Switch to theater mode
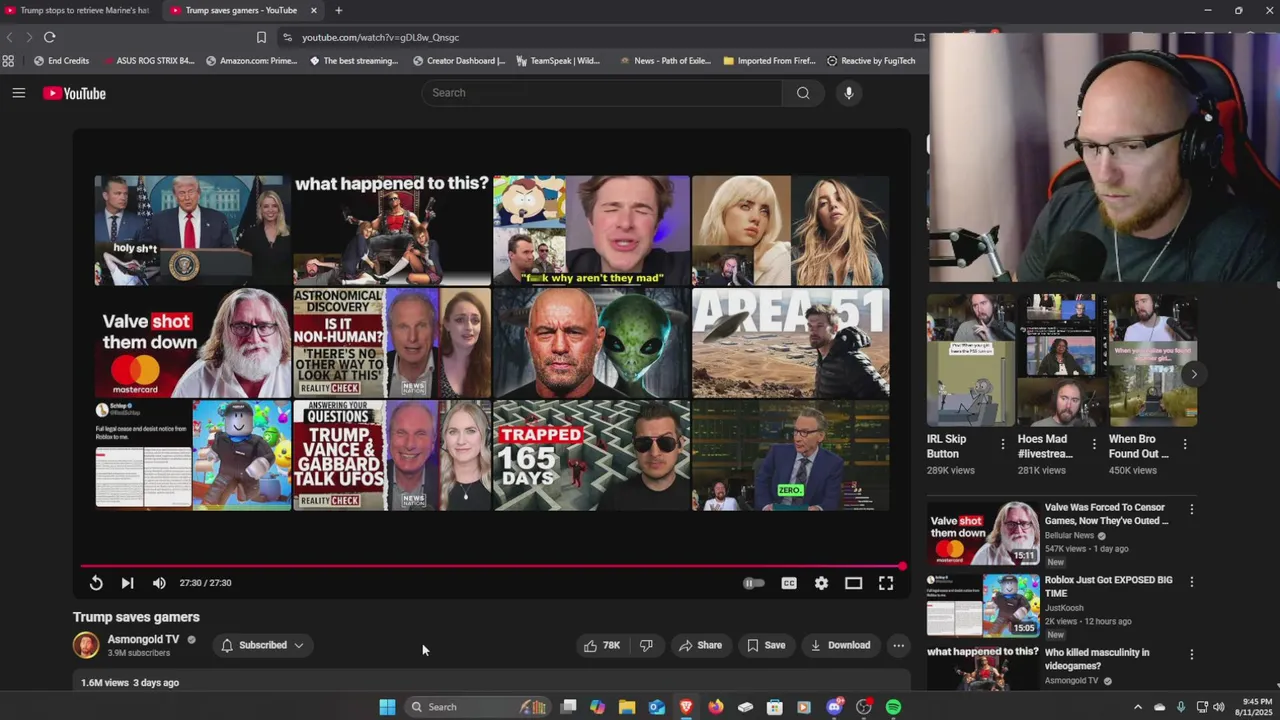The image size is (1280, 720). click(853, 583)
